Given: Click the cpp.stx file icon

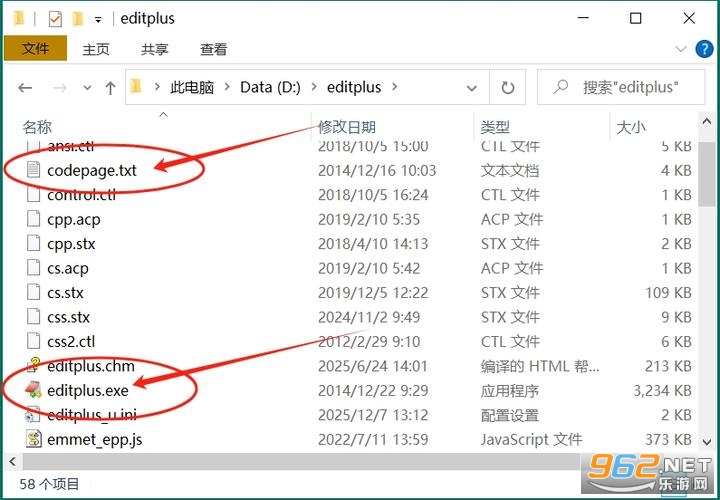Looking at the screenshot, I should [33, 244].
